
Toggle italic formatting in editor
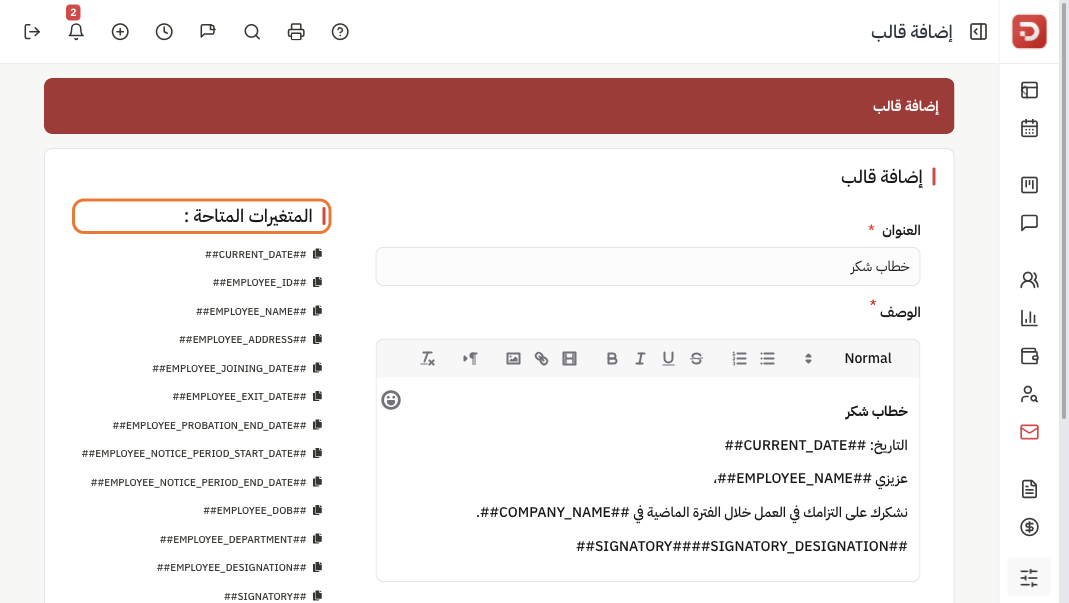[640, 359]
